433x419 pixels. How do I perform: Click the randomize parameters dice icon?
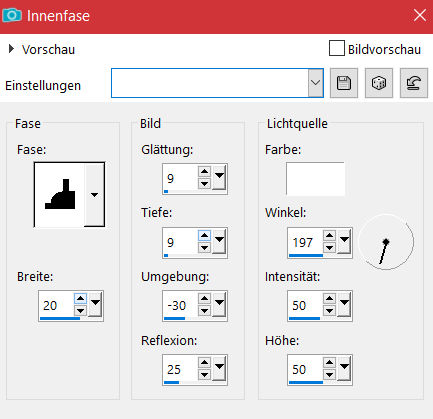pyautogui.click(x=379, y=83)
